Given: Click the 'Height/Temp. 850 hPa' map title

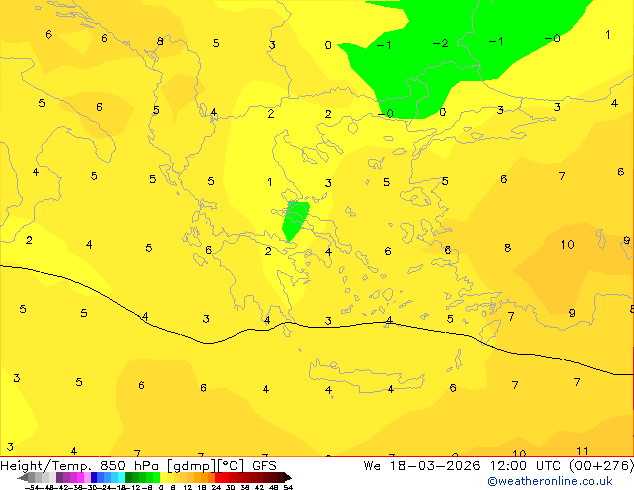Looking at the screenshot, I should [x=80, y=466].
